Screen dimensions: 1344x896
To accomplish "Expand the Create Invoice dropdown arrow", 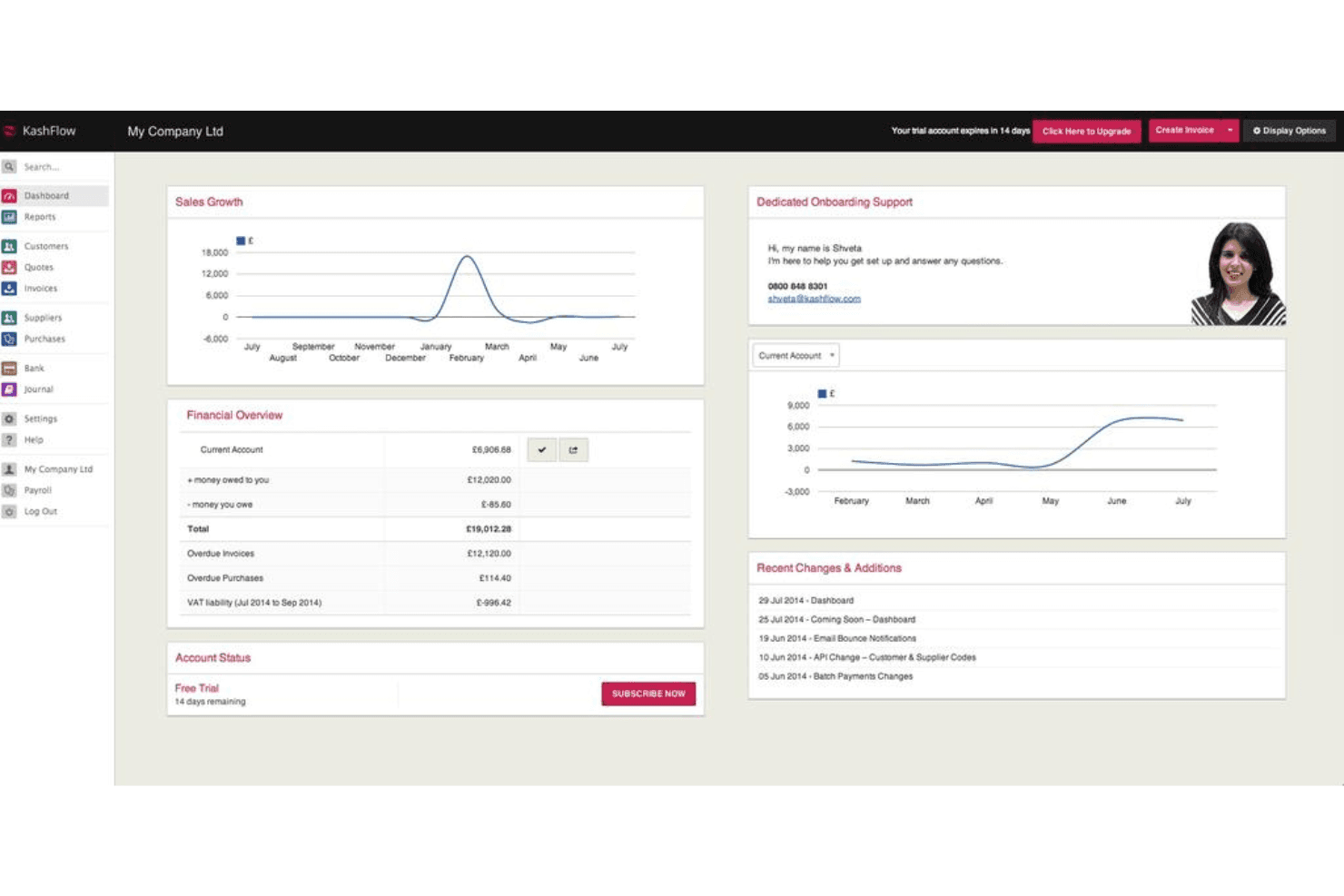I will click(1230, 131).
